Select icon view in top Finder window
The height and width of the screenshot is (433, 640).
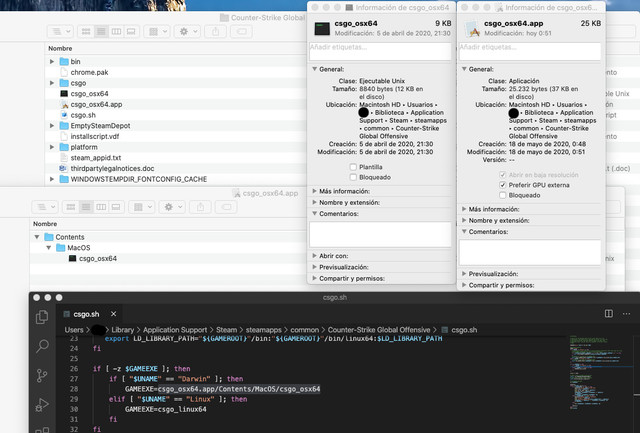(86, 31)
